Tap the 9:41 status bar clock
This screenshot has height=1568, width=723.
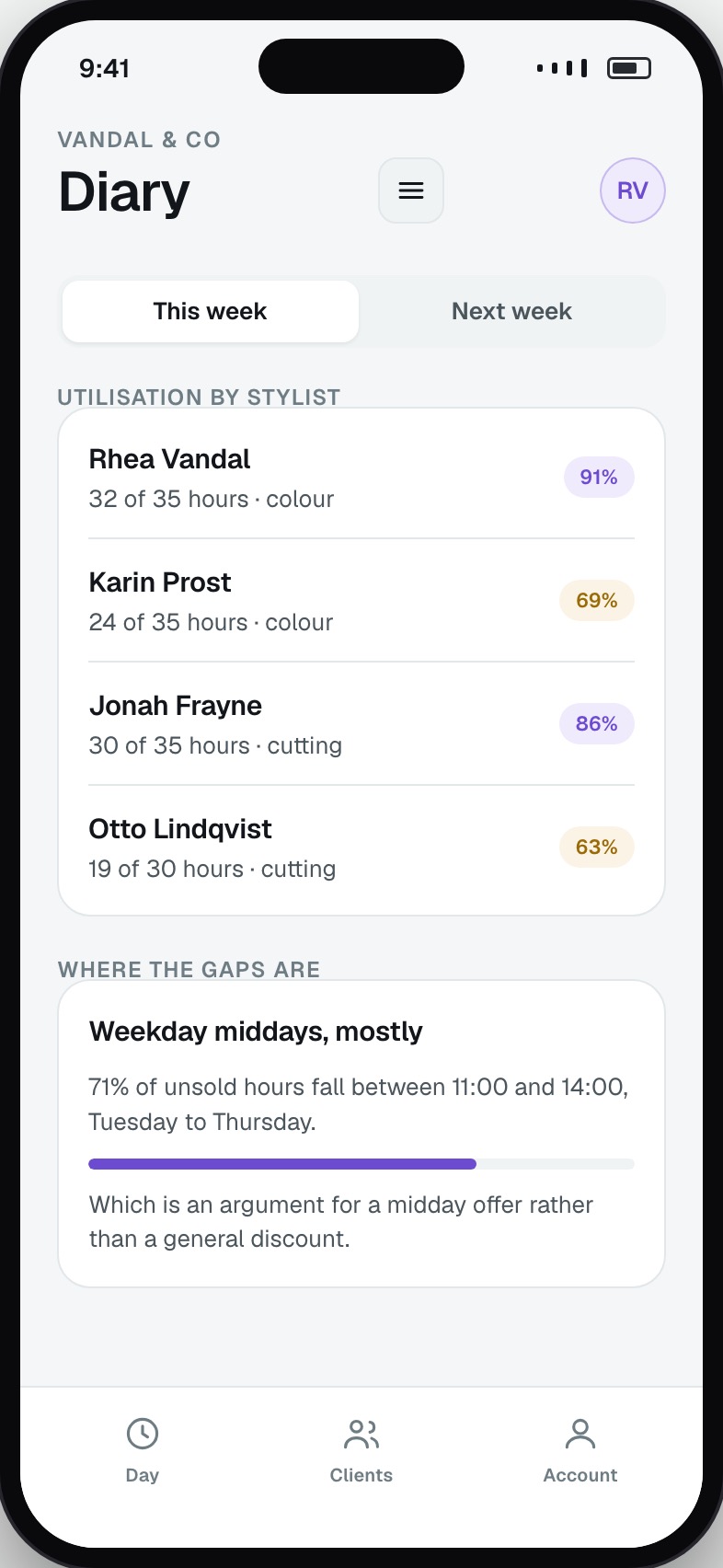tap(104, 68)
